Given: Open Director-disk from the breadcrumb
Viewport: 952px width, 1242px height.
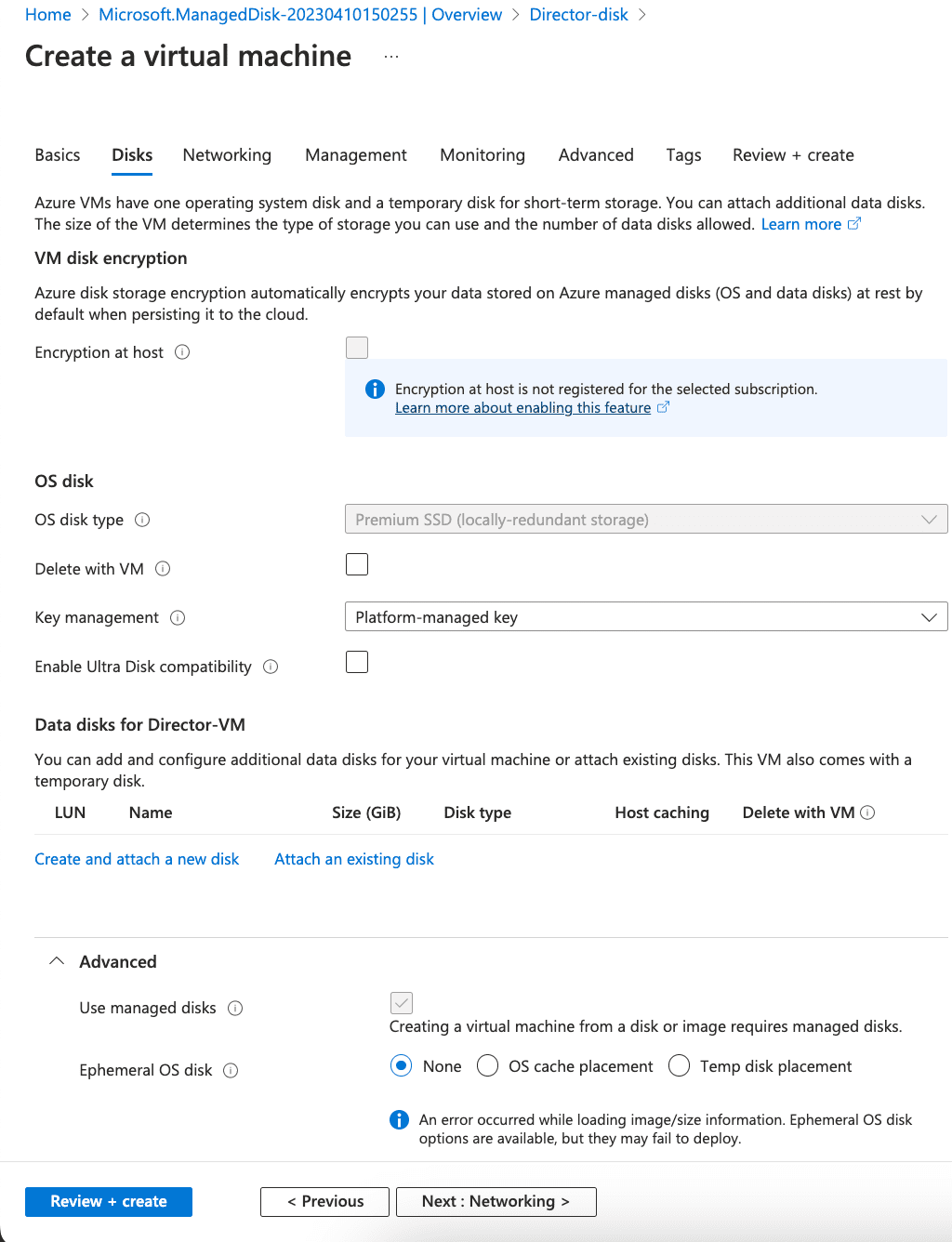Looking at the screenshot, I should pyautogui.click(x=578, y=14).
